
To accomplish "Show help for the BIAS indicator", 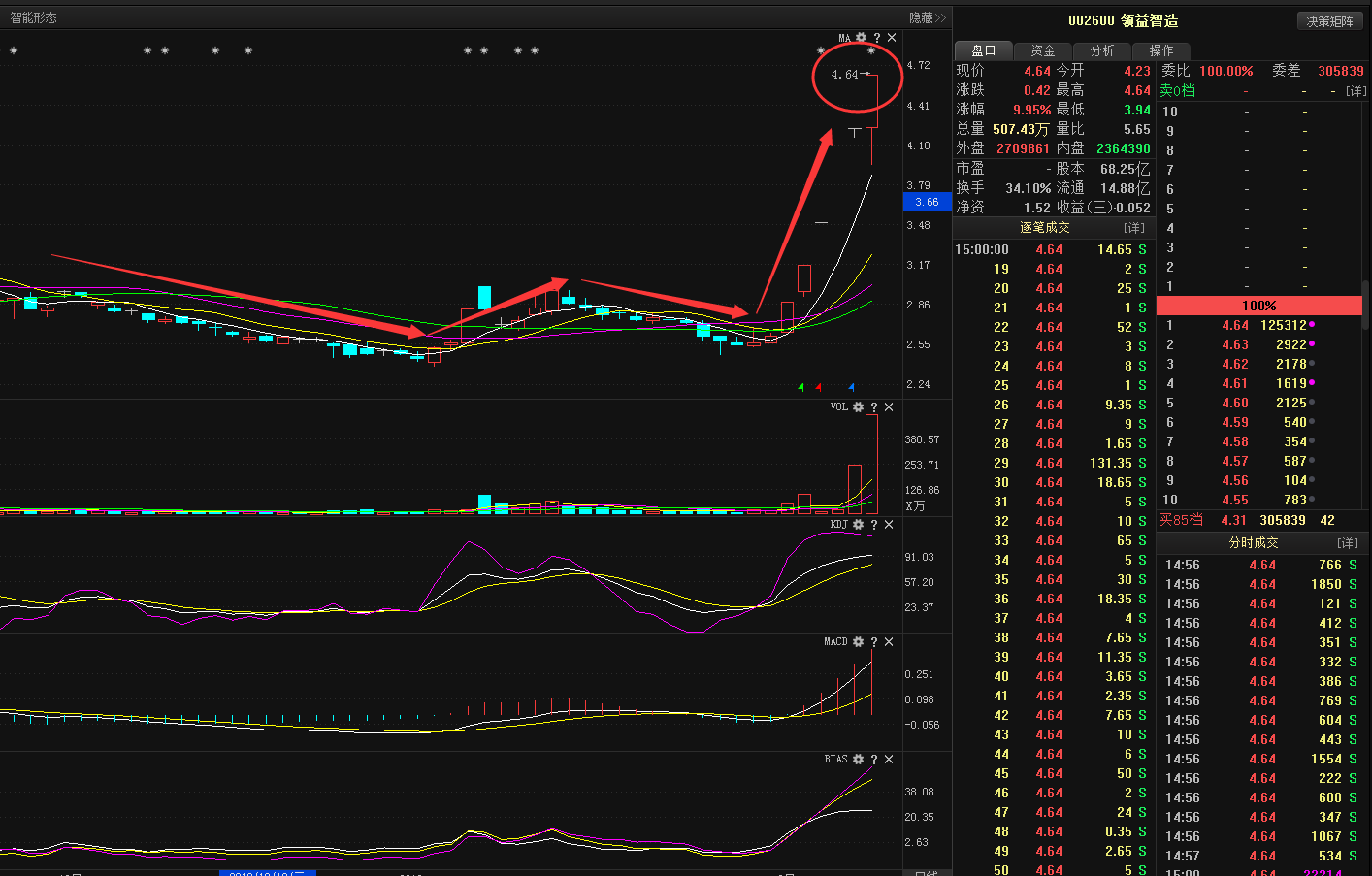I will coord(873,760).
